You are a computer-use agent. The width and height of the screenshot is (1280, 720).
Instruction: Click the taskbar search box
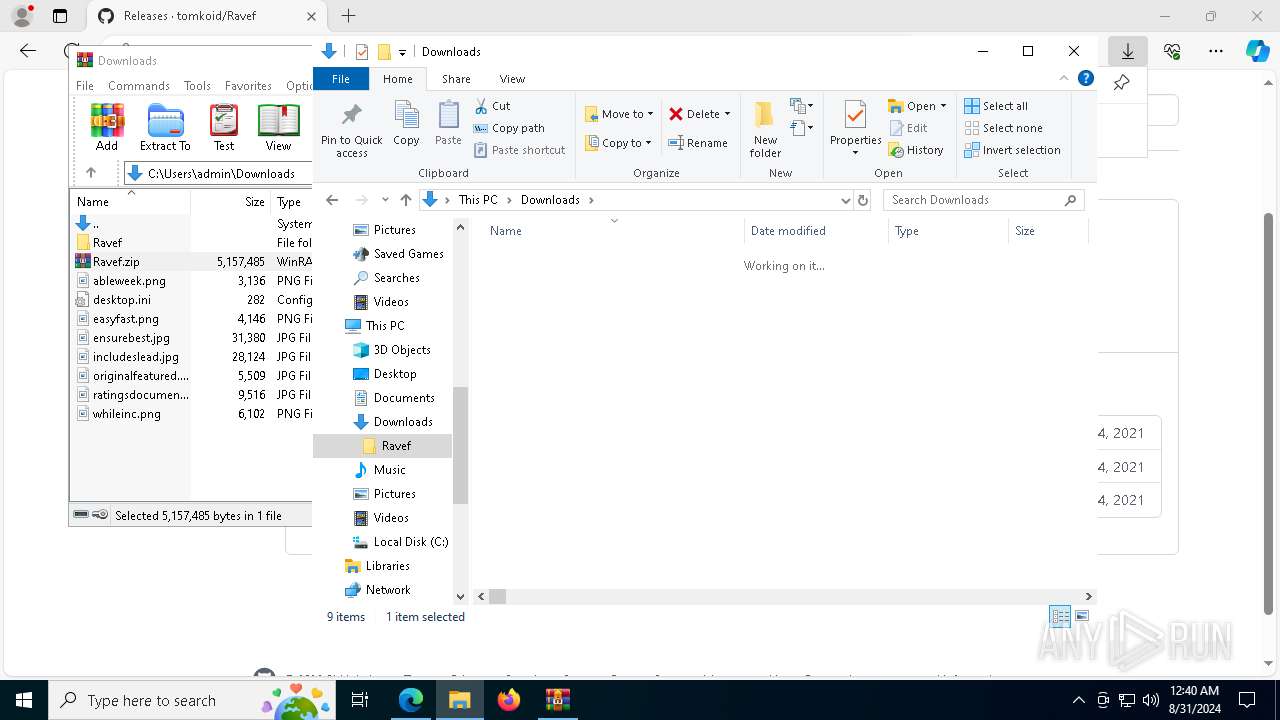point(191,700)
